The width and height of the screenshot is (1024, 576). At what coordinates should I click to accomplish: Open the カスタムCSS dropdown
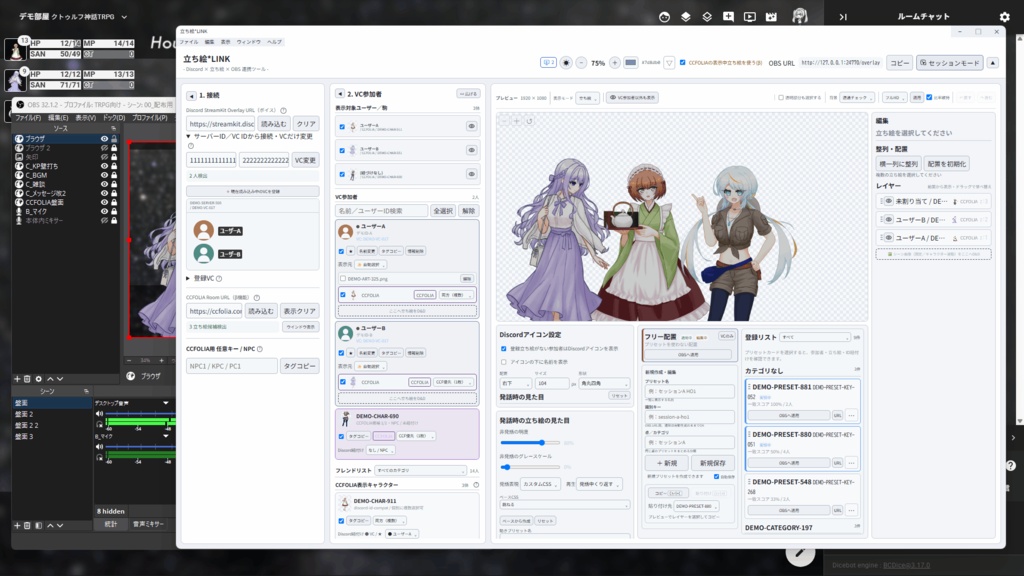click(540, 484)
